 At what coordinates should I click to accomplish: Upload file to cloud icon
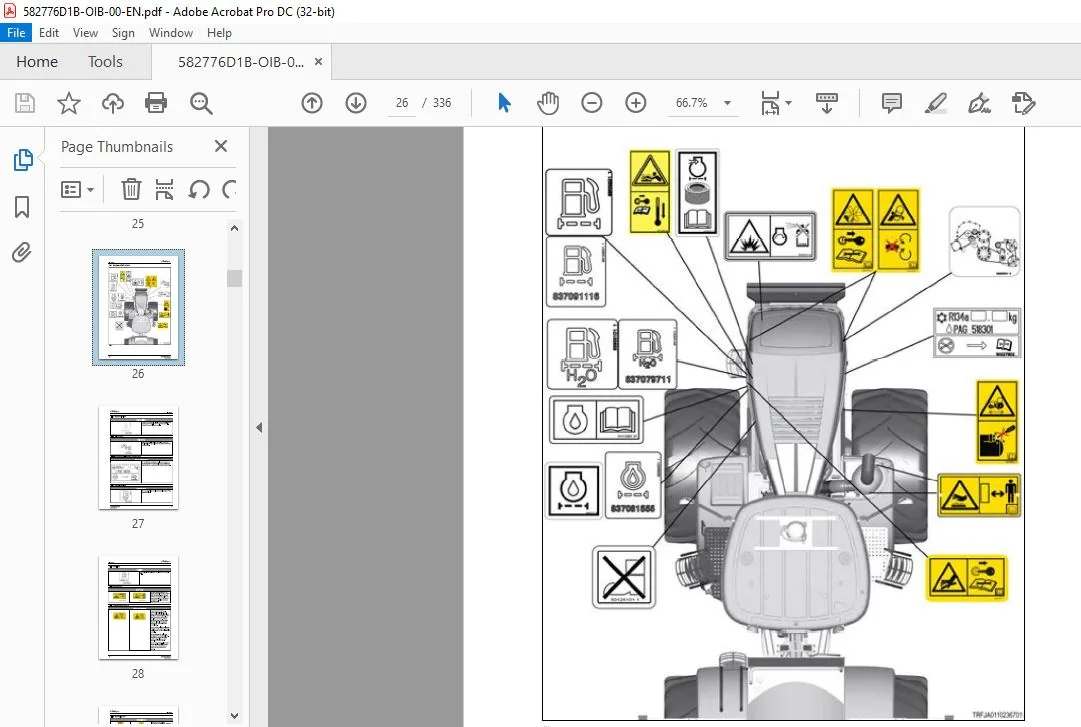point(113,103)
